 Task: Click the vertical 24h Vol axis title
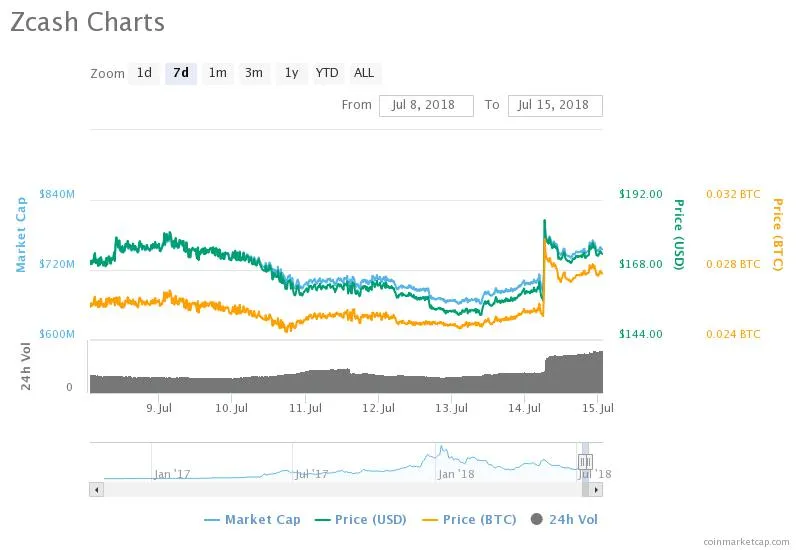pos(26,366)
